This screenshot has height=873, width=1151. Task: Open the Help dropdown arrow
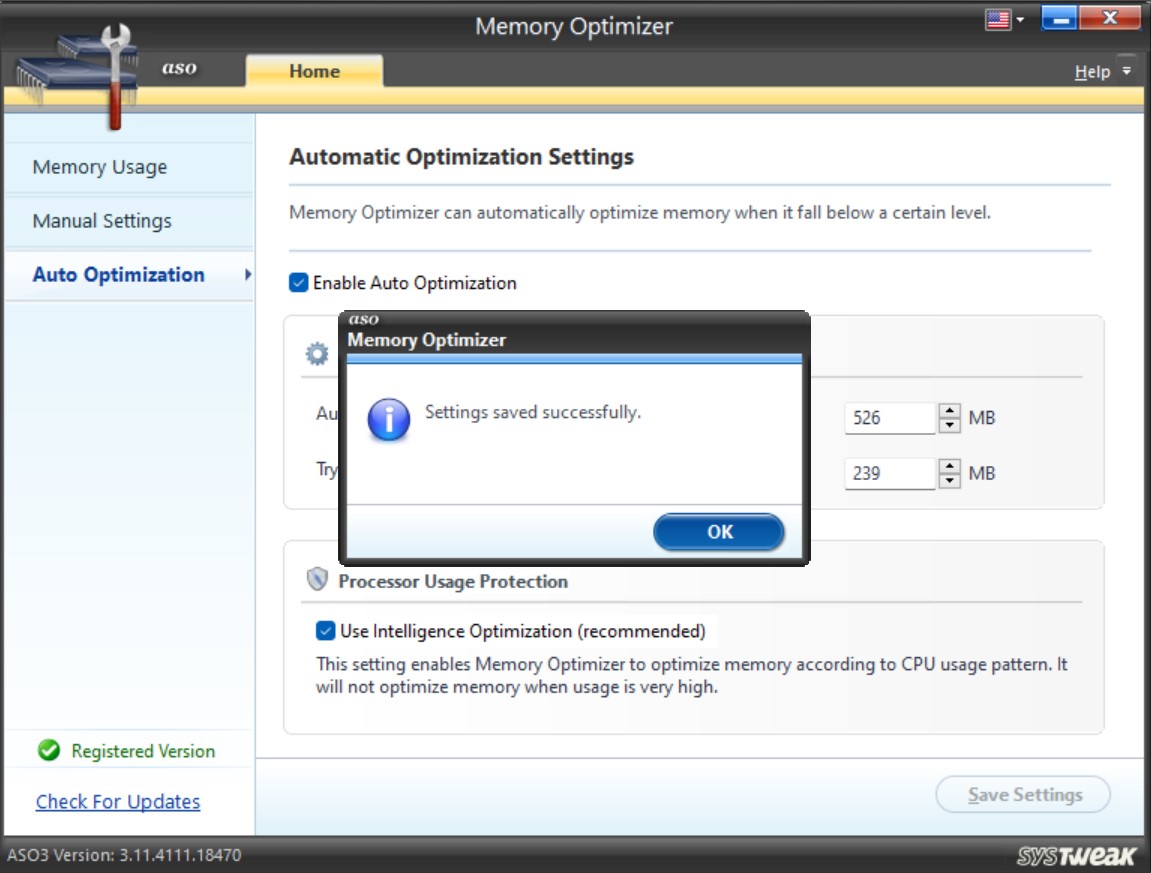(x=1125, y=71)
